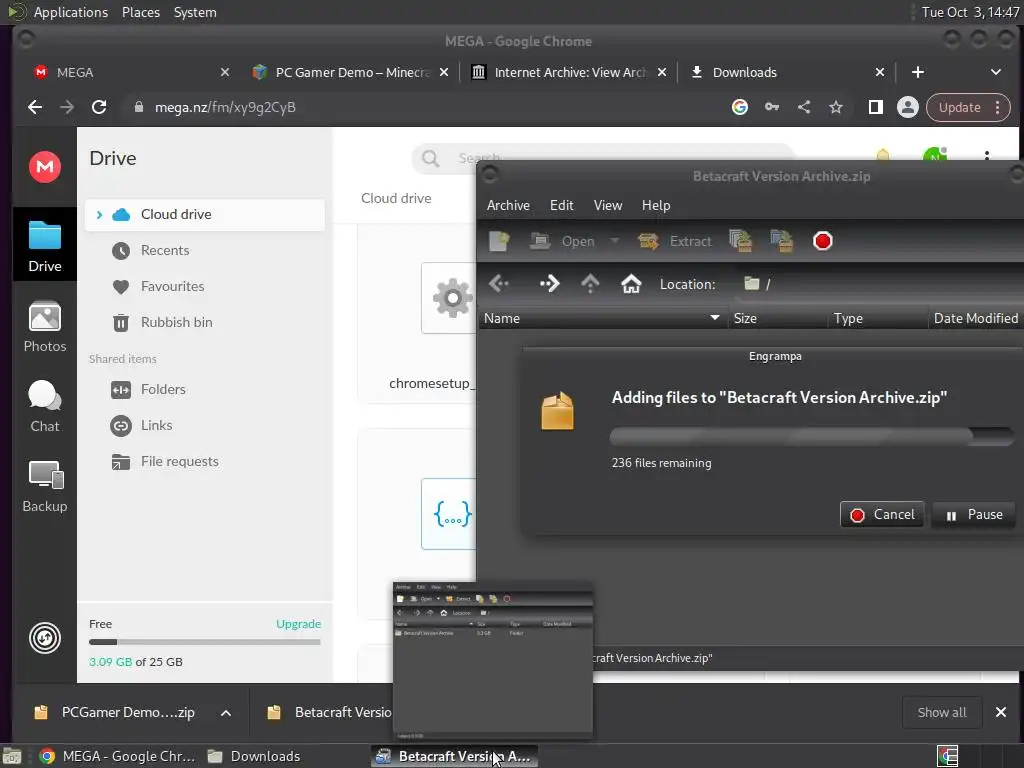
Task: Switch to the Downloads tab
Action: [788, 72]
